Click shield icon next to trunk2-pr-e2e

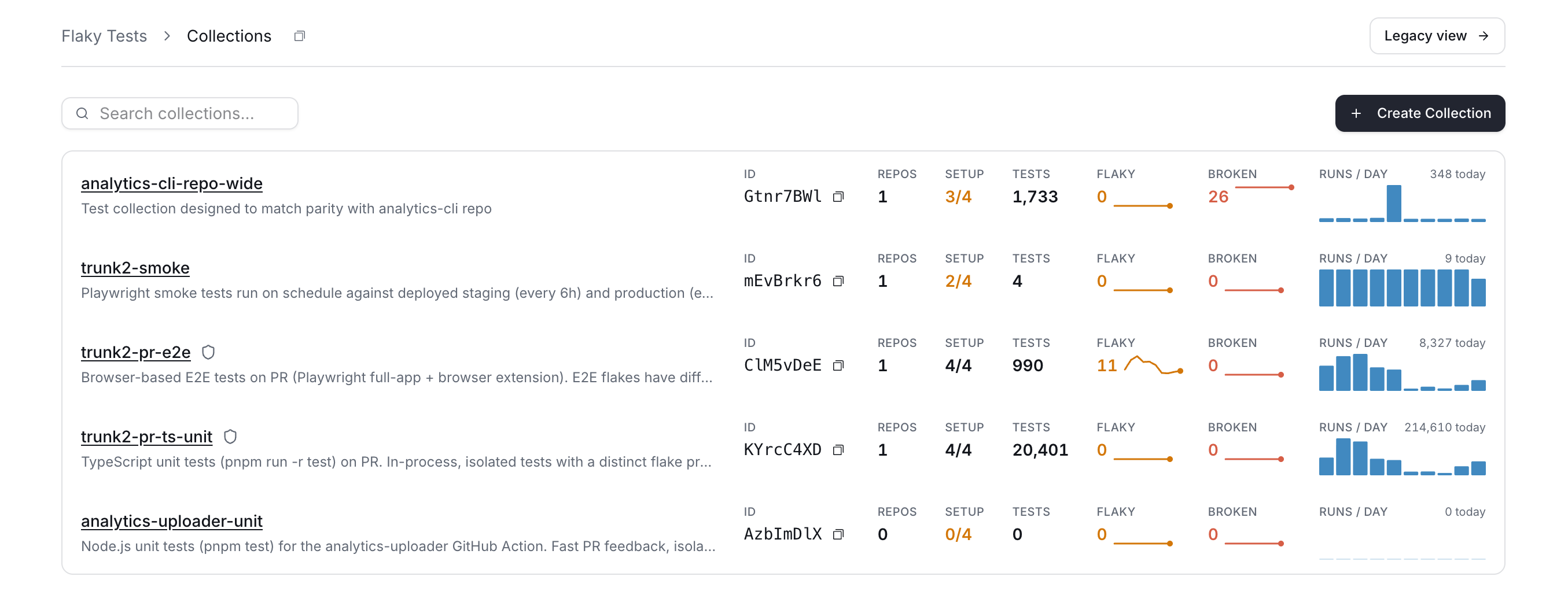(208, 352)
